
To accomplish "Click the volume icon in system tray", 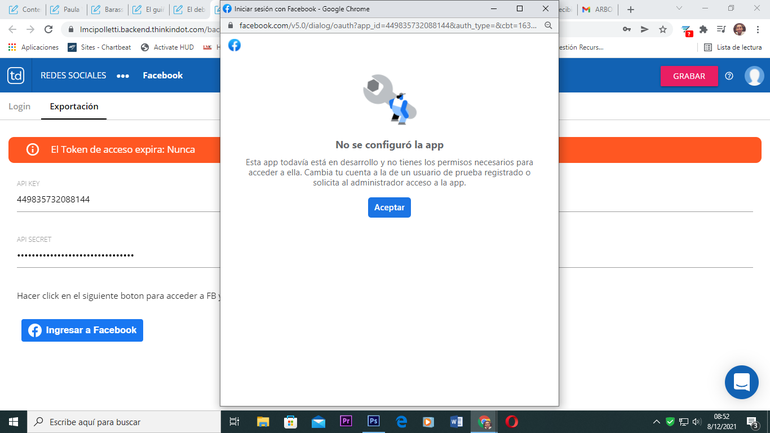I will pos(696,422).
